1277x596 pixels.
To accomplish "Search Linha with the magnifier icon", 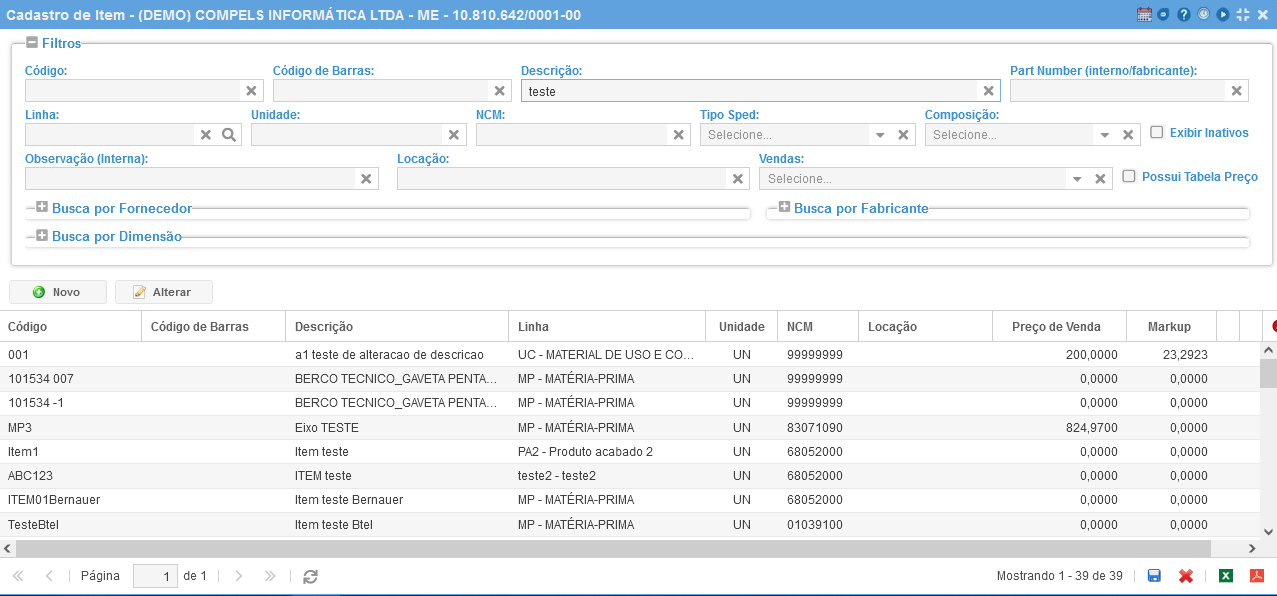I will 228,135.
